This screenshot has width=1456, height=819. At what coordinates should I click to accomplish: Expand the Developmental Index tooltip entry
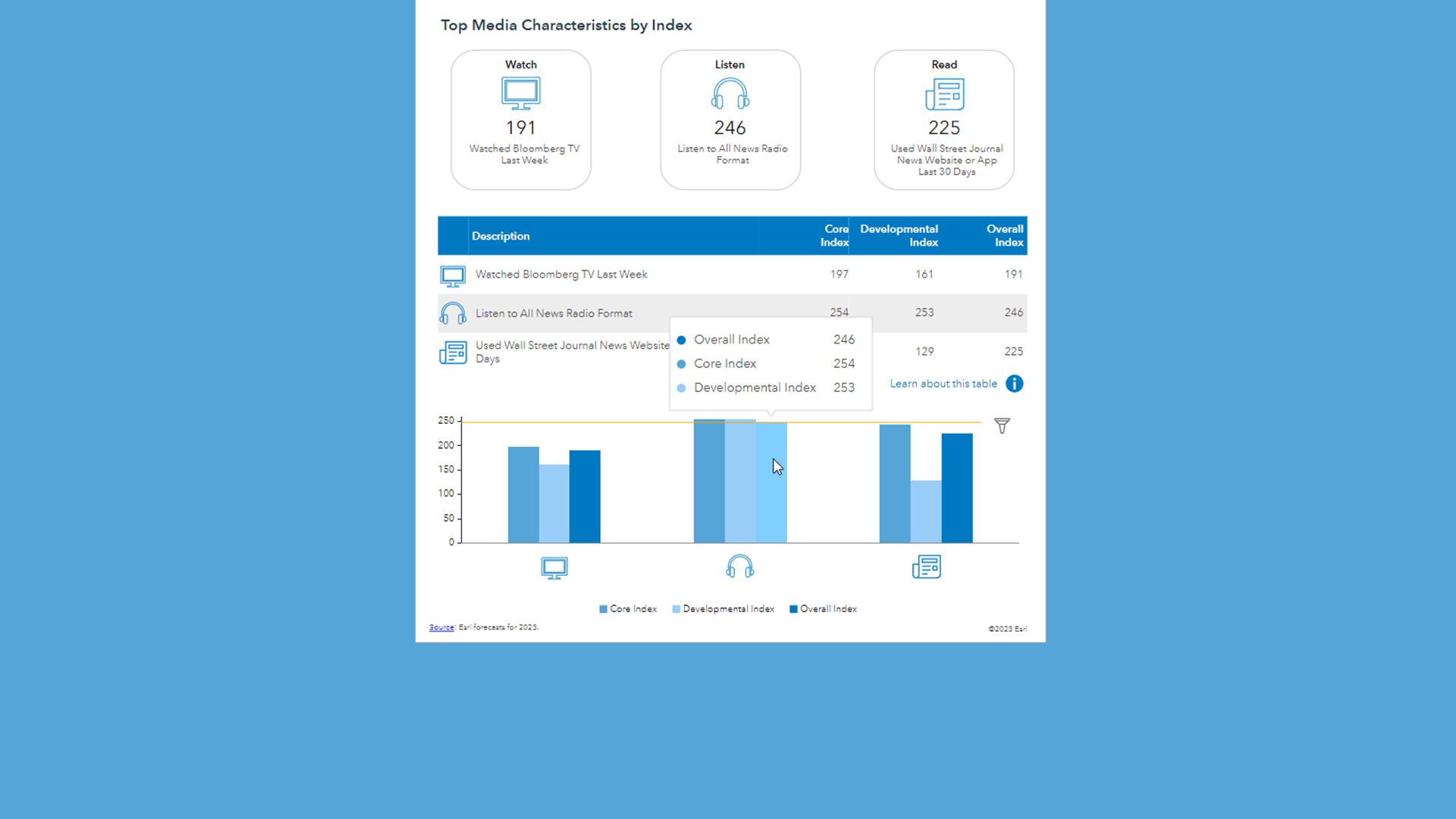[x=755, y=388]
